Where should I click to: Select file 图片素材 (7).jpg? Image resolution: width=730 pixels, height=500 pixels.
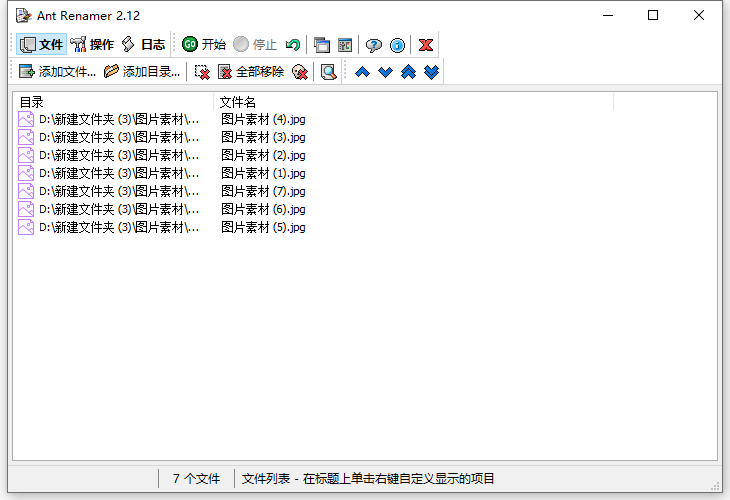click(263, 191)
